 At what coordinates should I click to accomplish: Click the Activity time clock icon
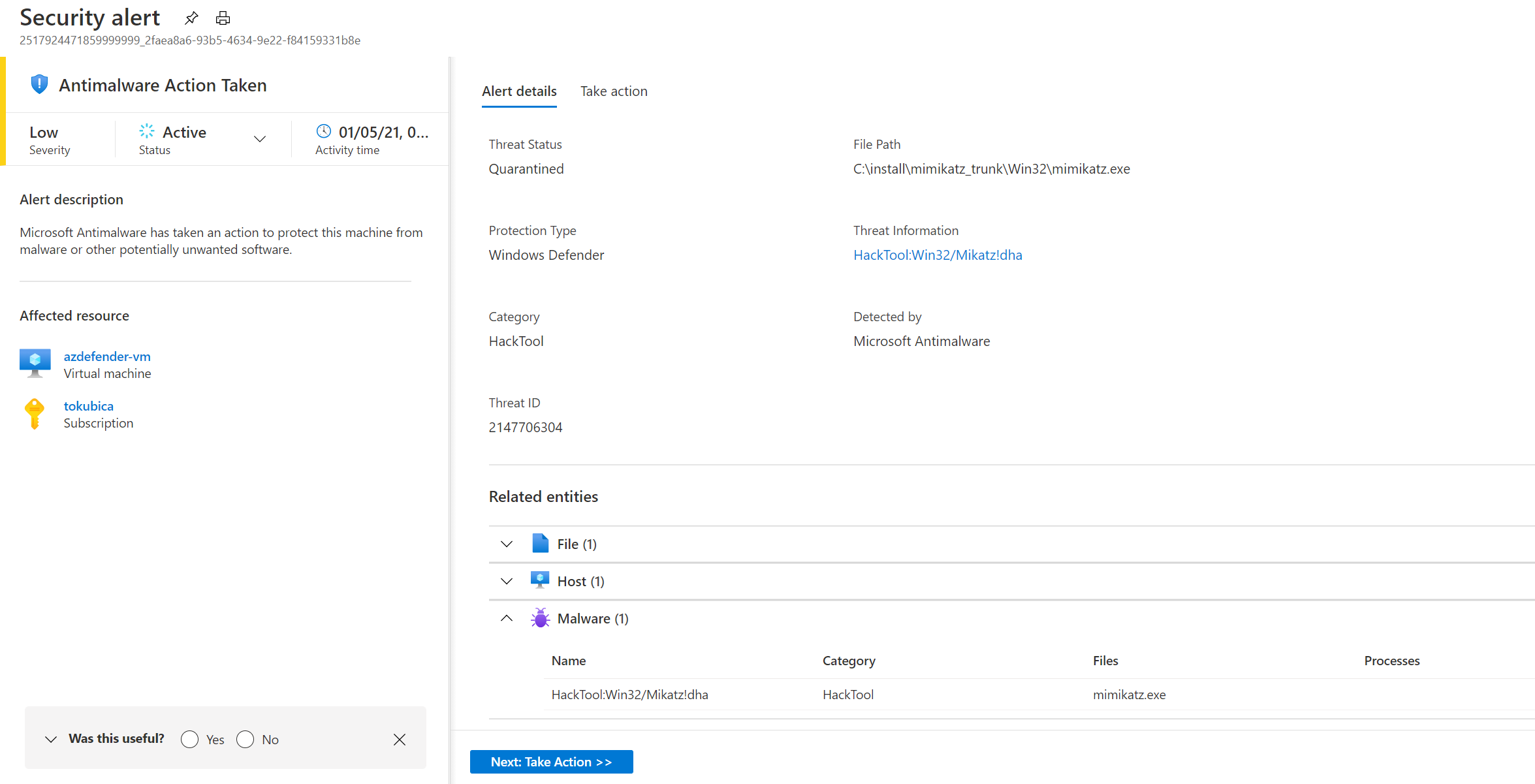(x=324, y=131)
